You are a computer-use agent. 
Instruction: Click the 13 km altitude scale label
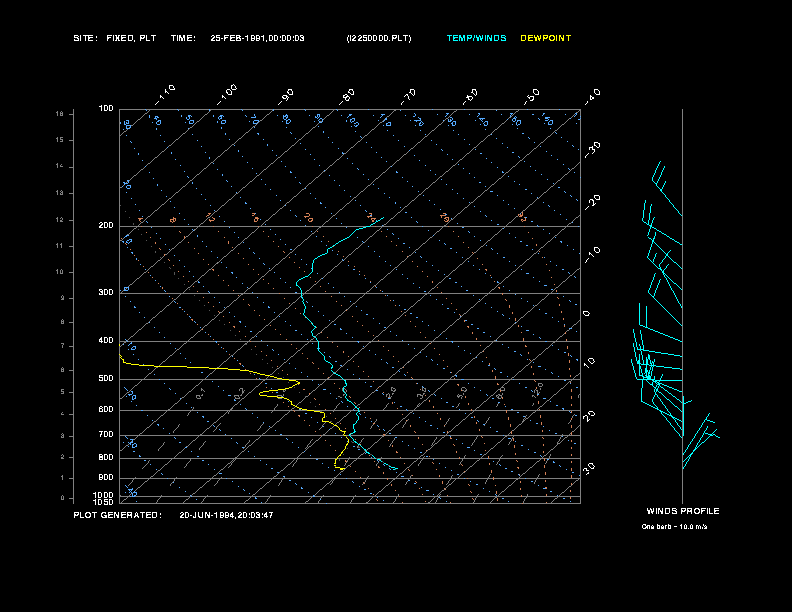coord(60,193)
